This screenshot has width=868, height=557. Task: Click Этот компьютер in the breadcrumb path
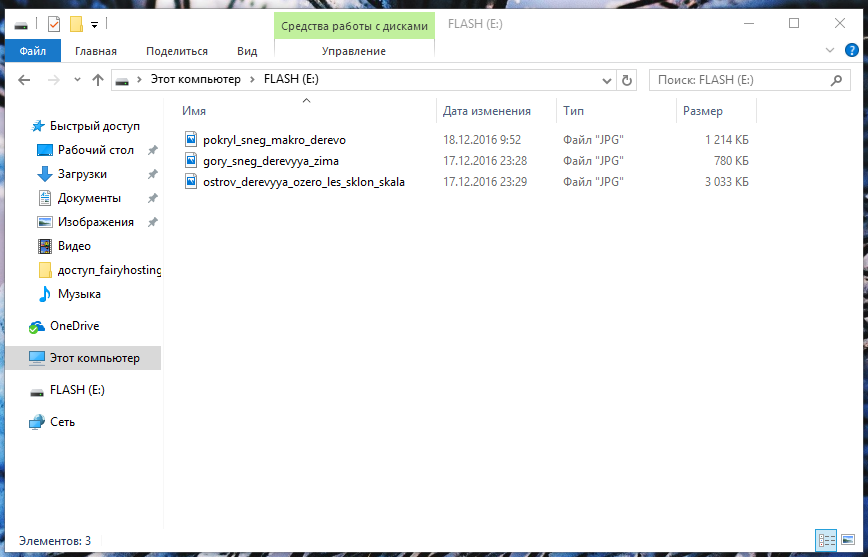194,80
